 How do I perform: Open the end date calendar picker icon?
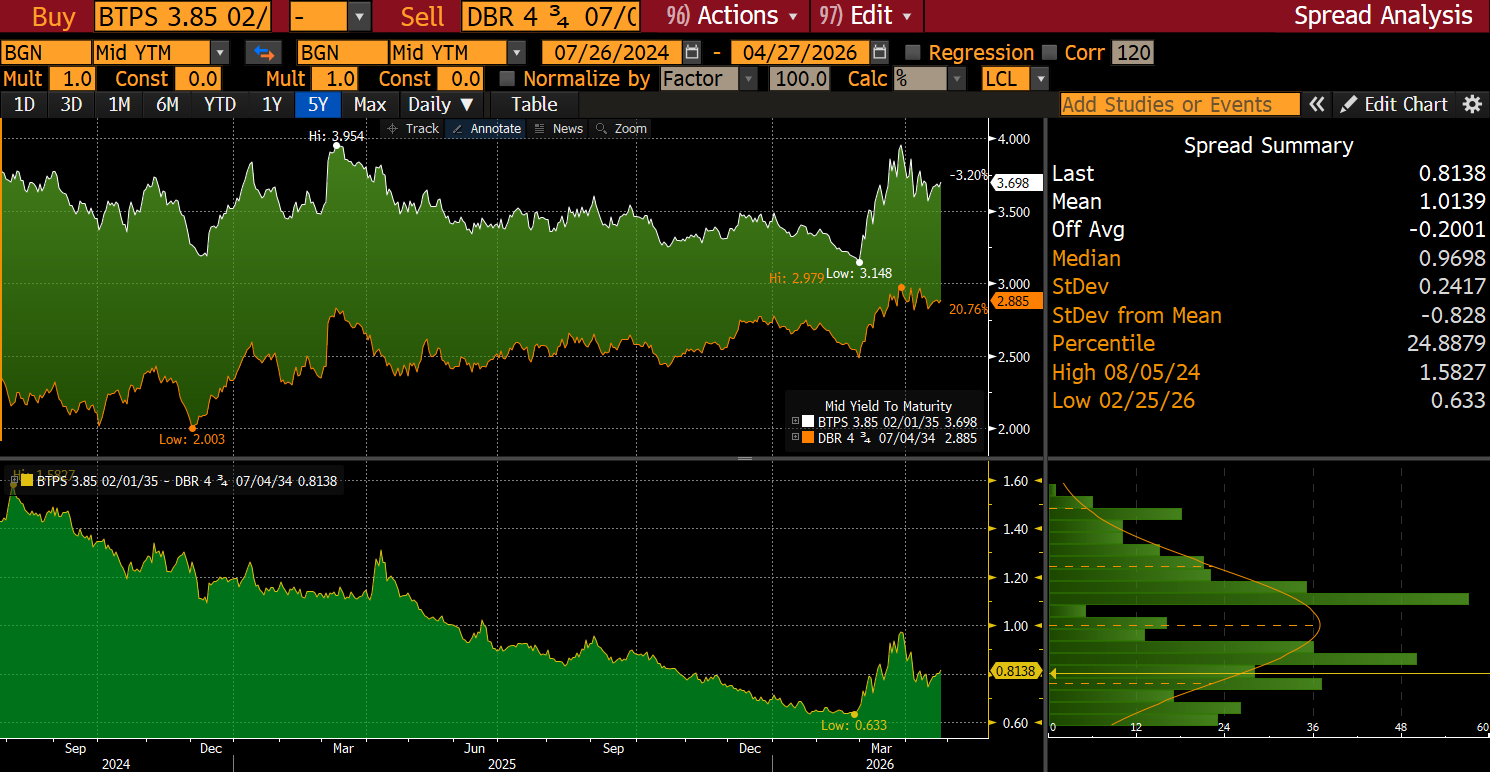879,53
